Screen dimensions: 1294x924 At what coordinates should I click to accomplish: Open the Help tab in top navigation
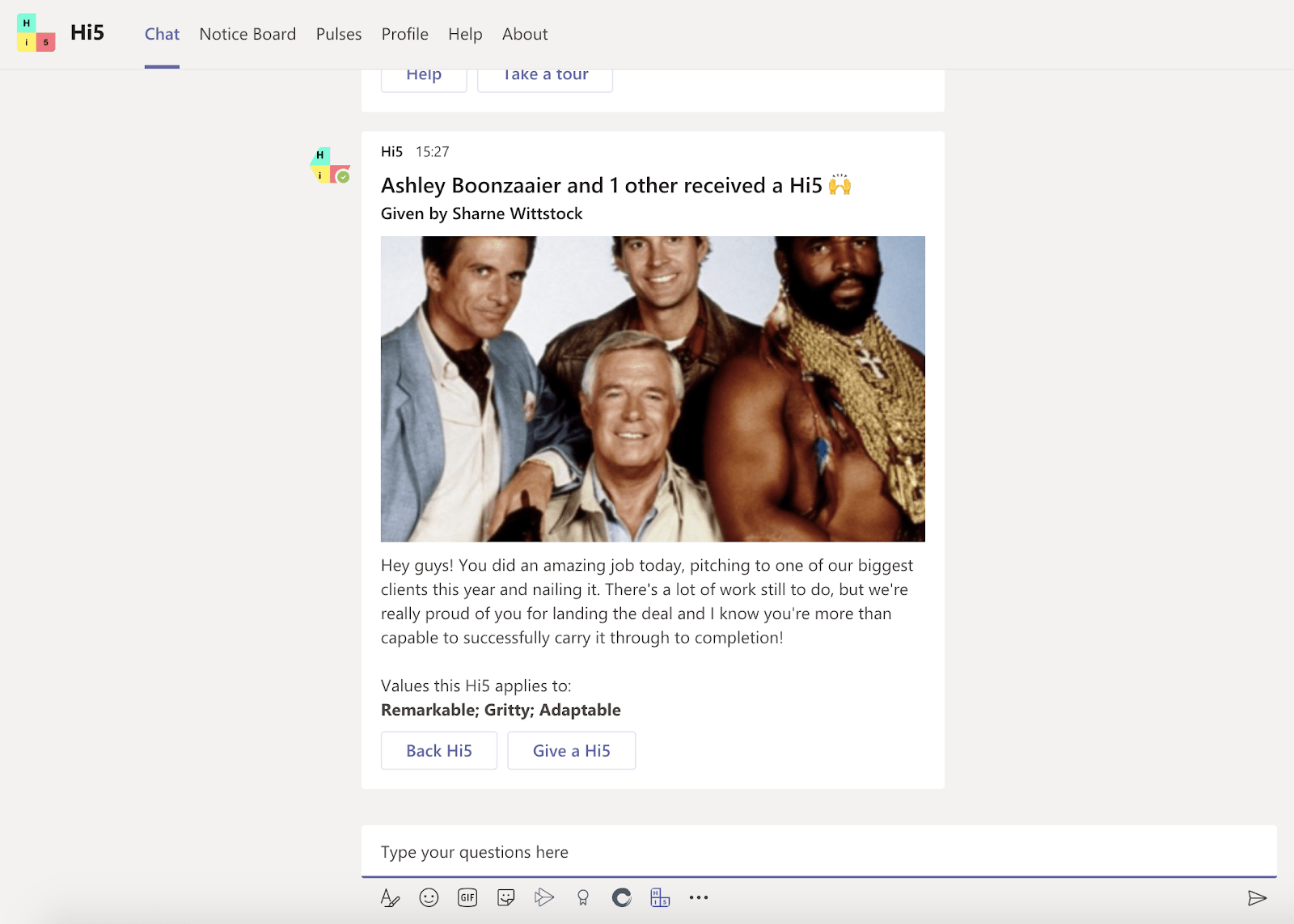[465, 34]
